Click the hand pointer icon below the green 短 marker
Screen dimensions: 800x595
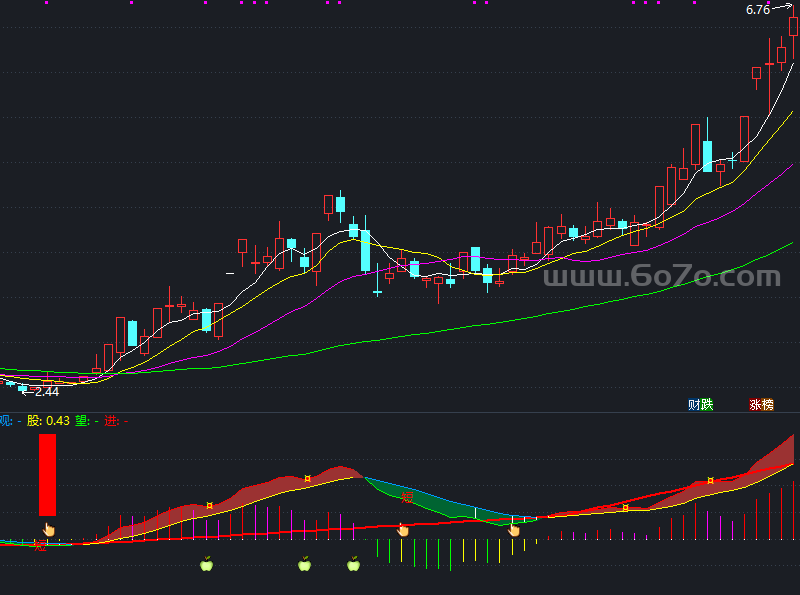coord(403,530)
